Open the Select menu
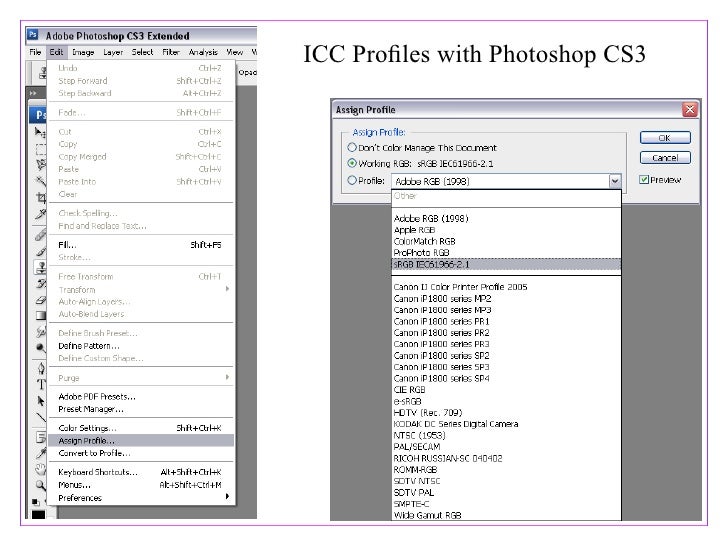Screen dimensions: 728x546 pyautogui.click(x=142, y=52)
